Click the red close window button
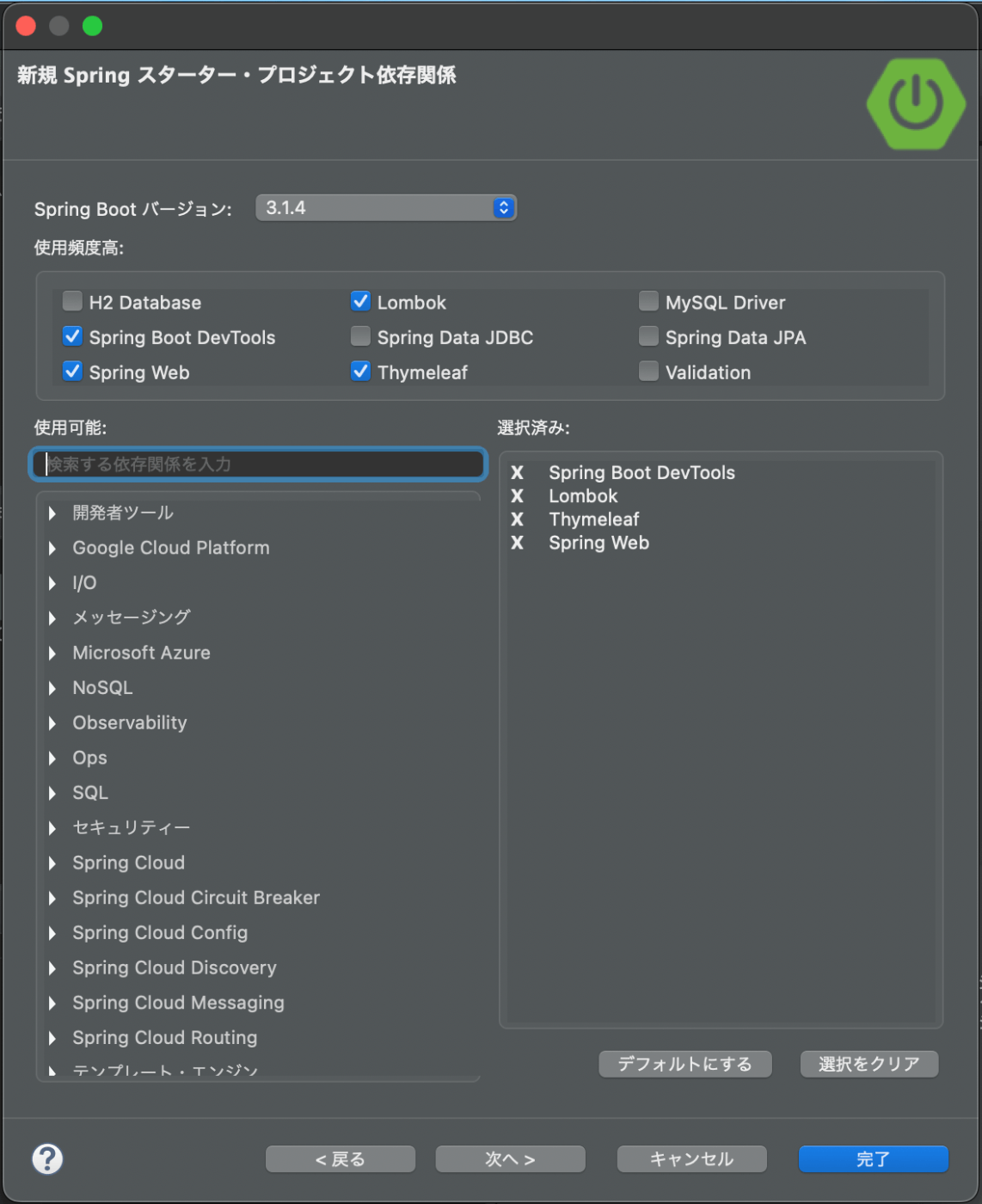Viewport: 982px width, 1204px height. point(26,26)
